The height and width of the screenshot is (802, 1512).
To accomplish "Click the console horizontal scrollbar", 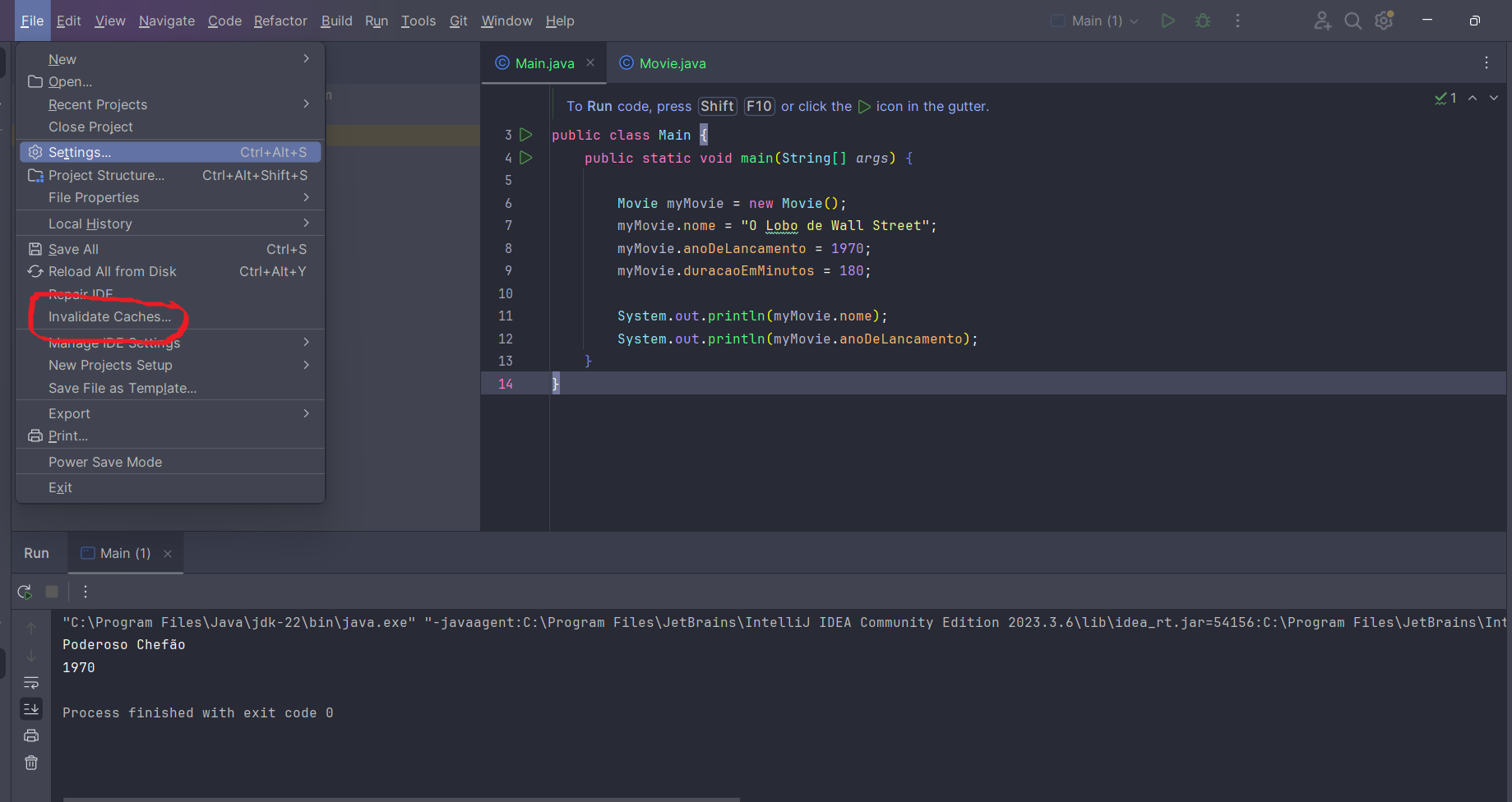I will pos(401,799).
